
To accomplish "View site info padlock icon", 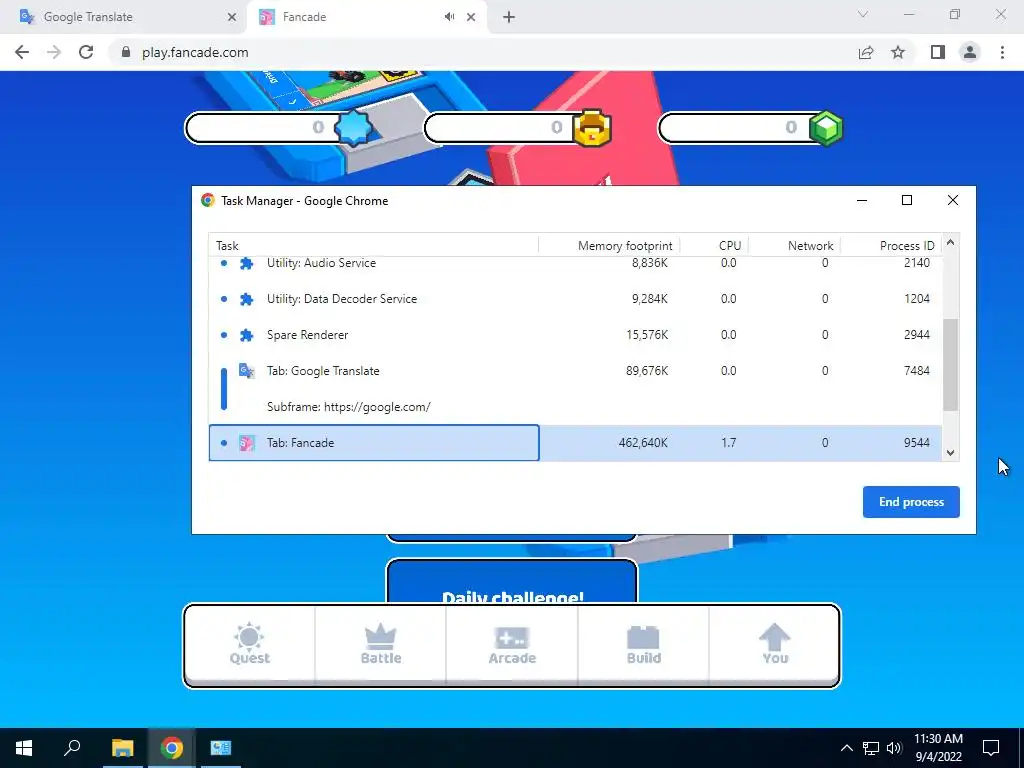I will (126, 52).
